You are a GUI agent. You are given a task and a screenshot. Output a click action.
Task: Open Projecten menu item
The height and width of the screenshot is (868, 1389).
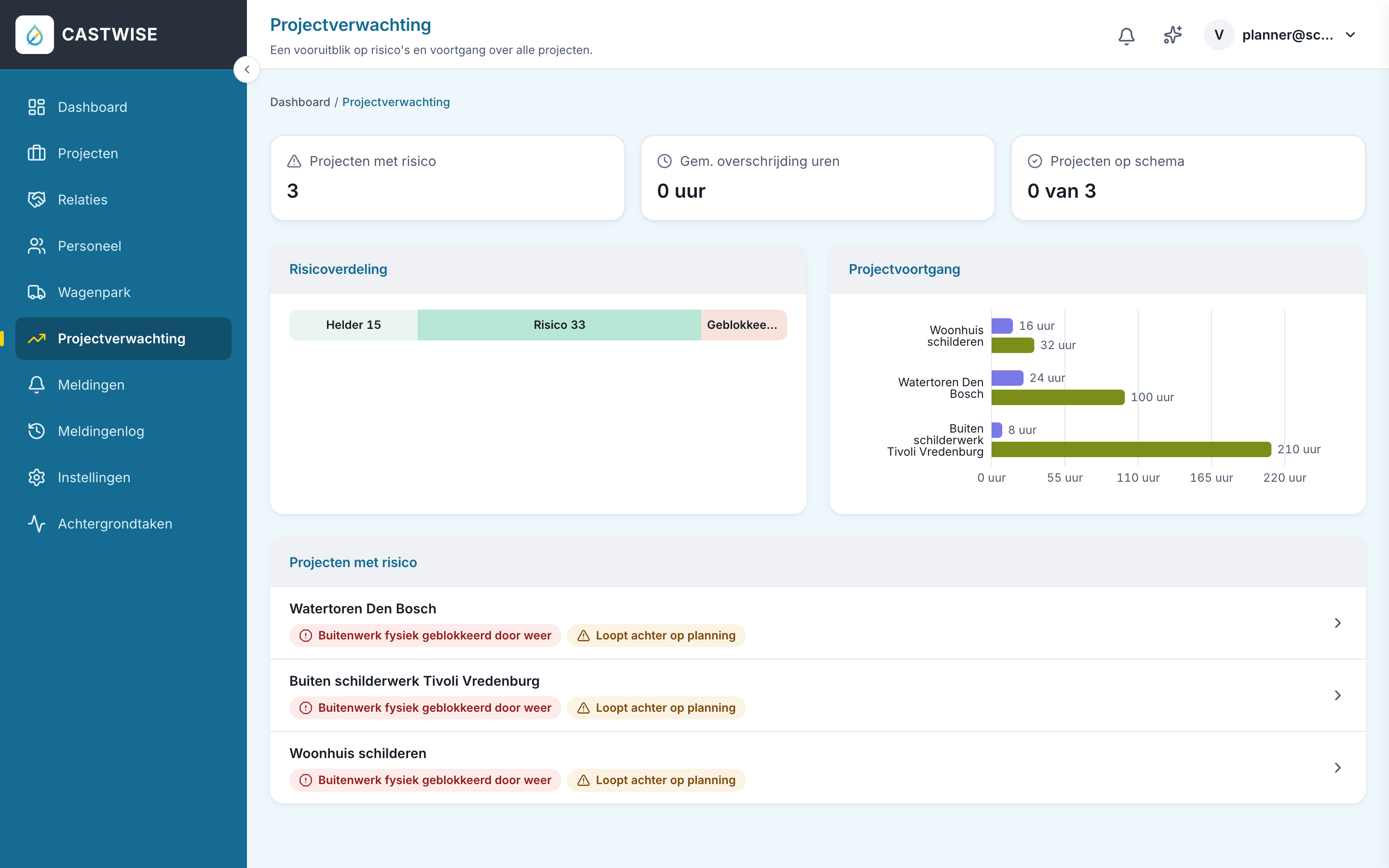pos(123,153)
